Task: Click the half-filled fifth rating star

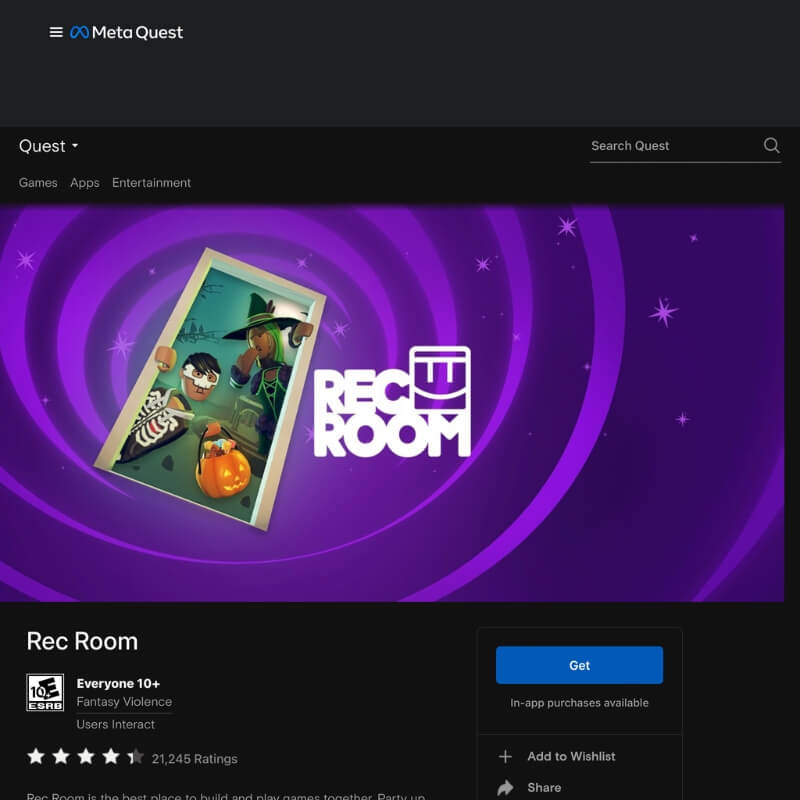Action: [136, 756]
